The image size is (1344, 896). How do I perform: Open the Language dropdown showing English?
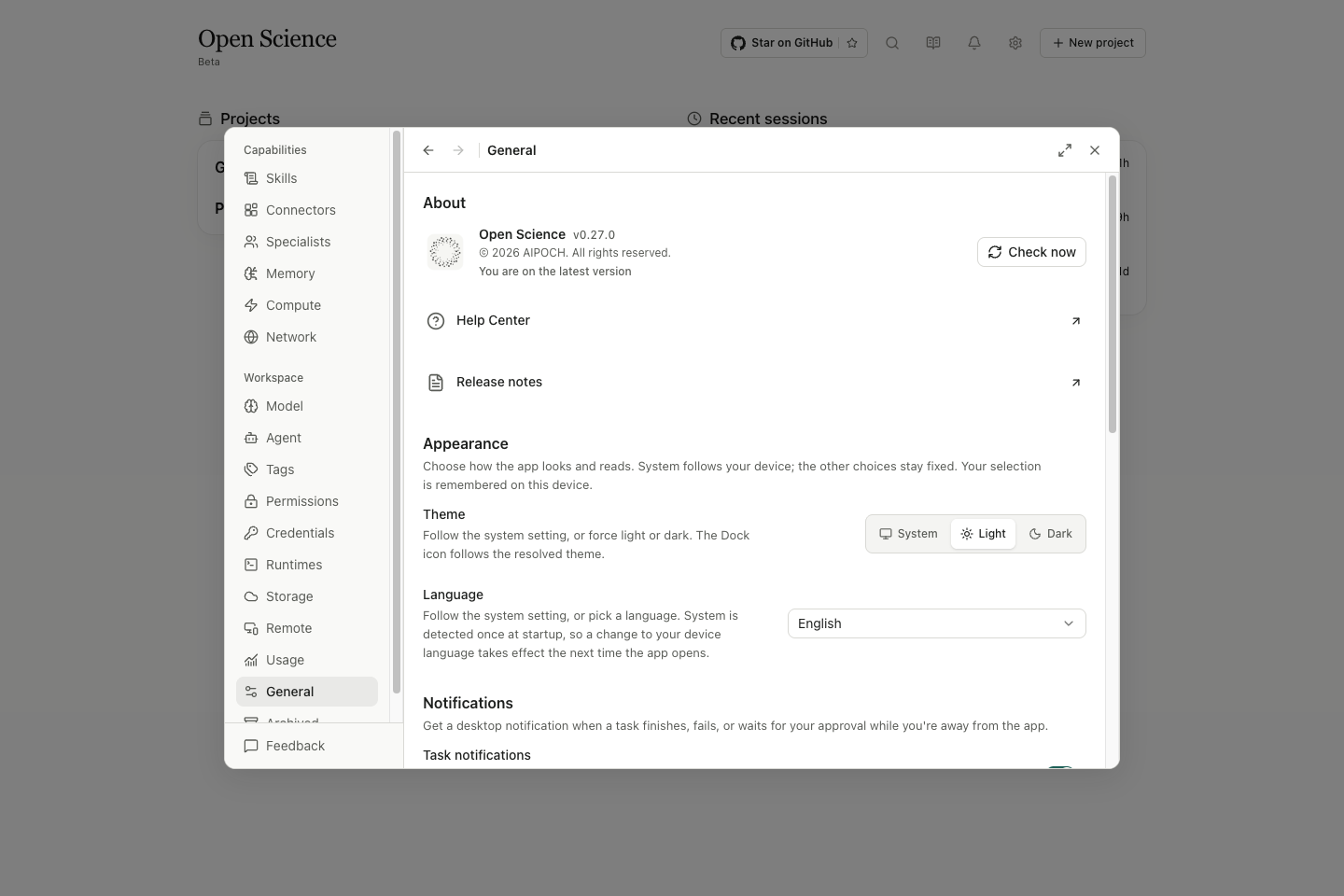[937, 623]
